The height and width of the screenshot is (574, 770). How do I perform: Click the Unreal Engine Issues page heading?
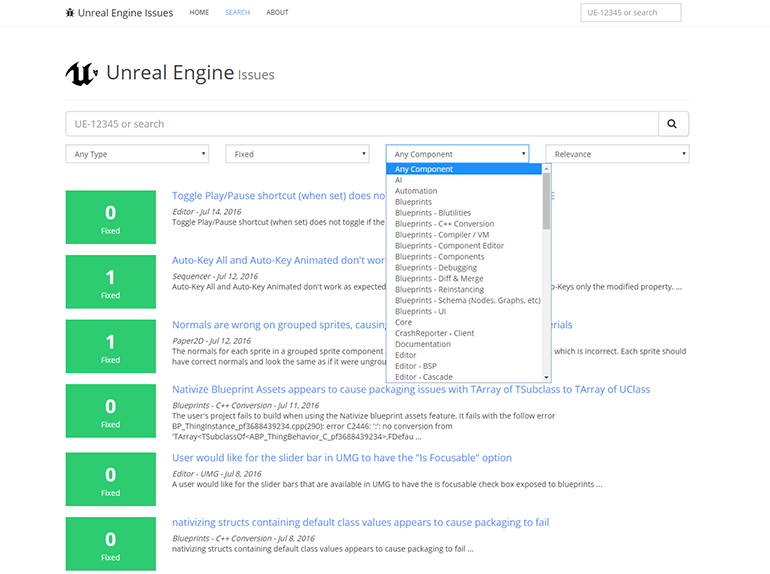click(x=190, y=73)
